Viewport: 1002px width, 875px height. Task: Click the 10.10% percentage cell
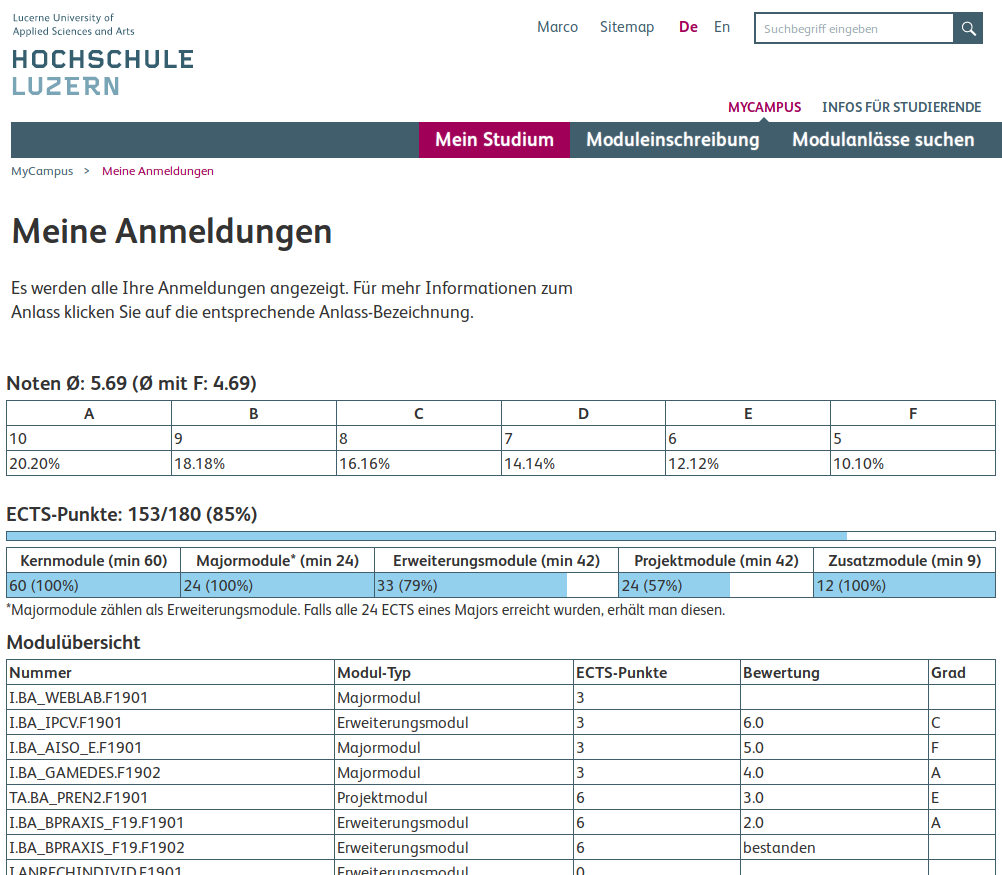click(x=913, y=463)
